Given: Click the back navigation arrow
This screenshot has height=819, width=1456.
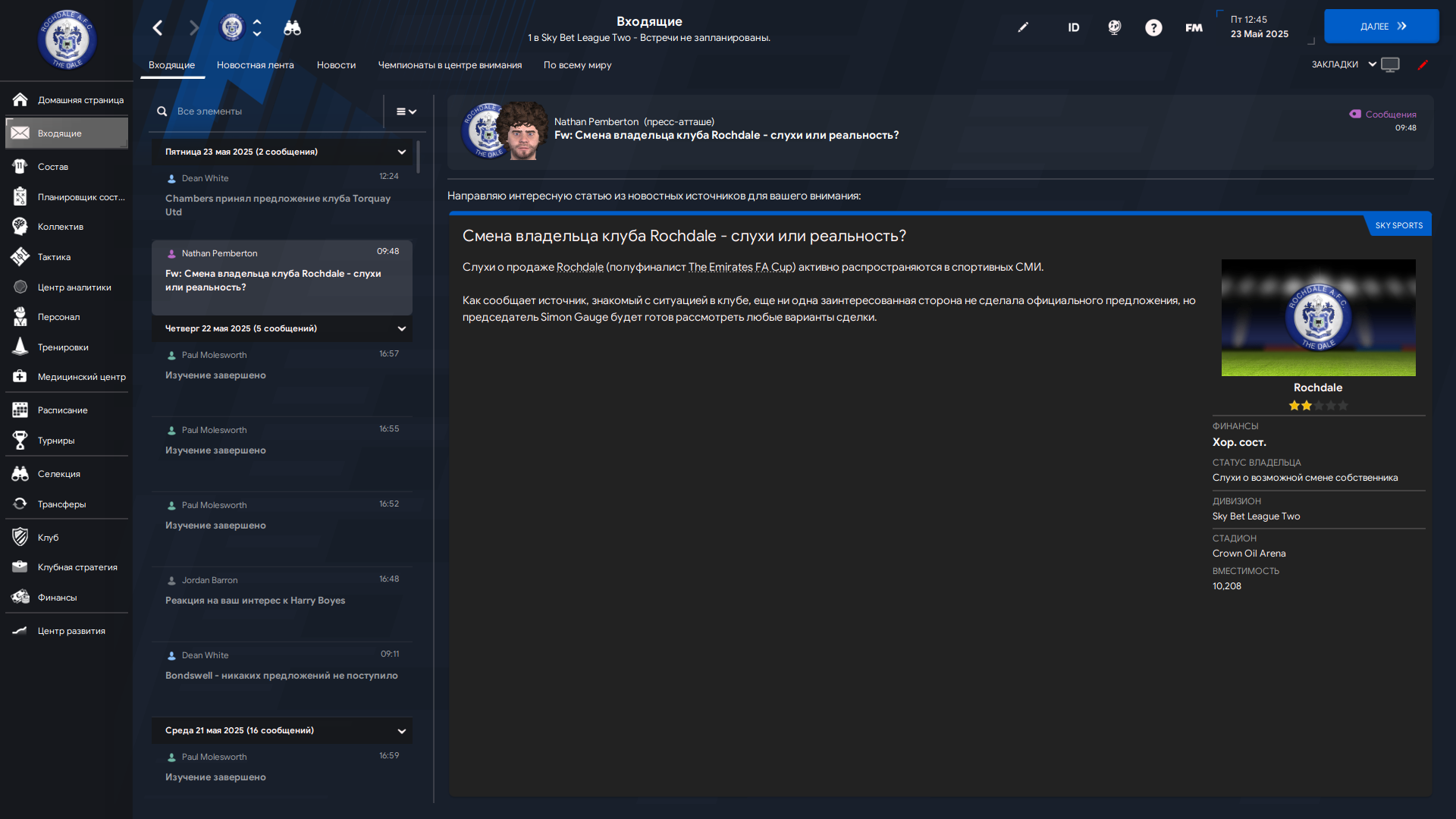Looking at the screenshot, I should (x=158, y=28).
